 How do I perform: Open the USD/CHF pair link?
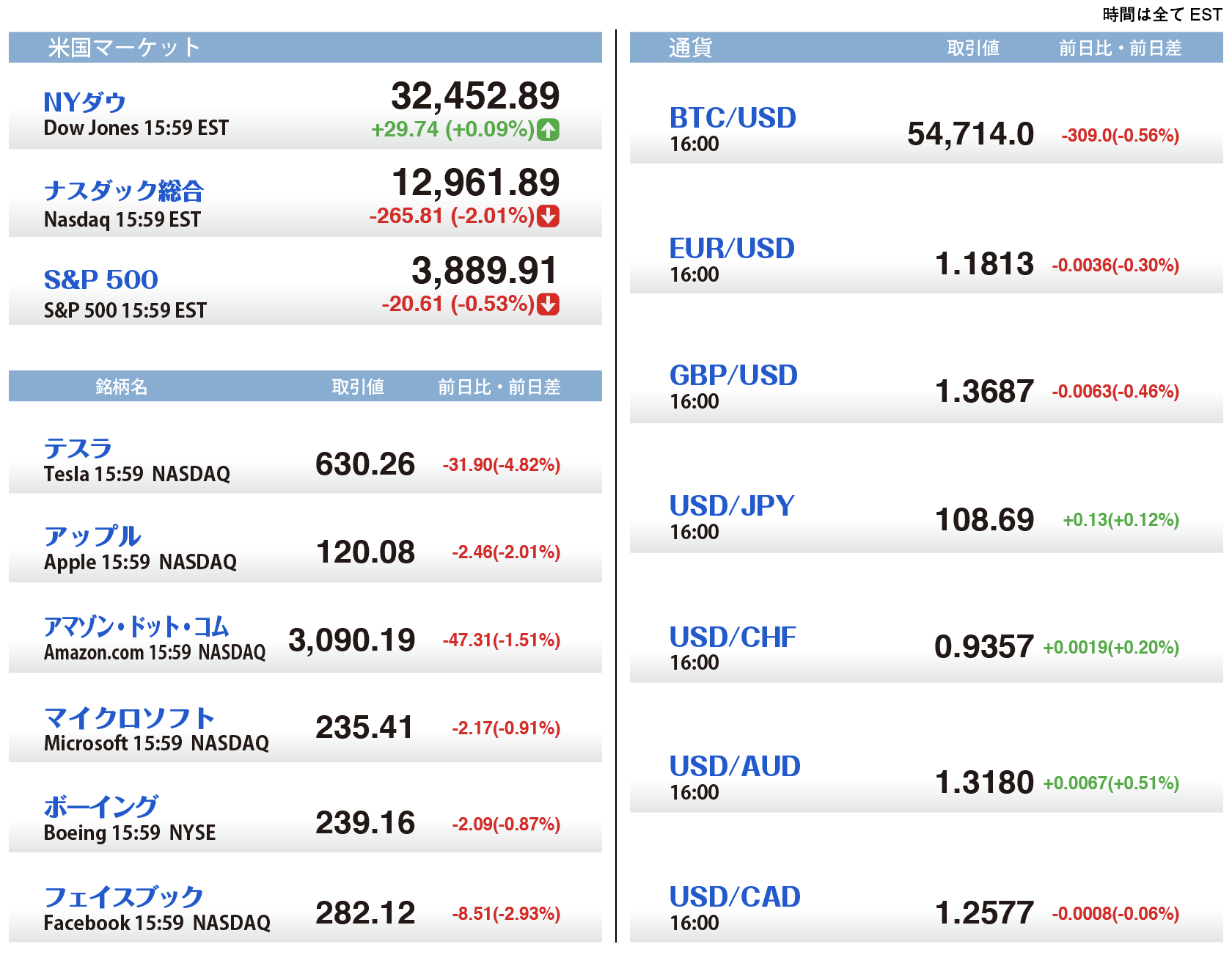pyautogui.click(x=732, y=637)
